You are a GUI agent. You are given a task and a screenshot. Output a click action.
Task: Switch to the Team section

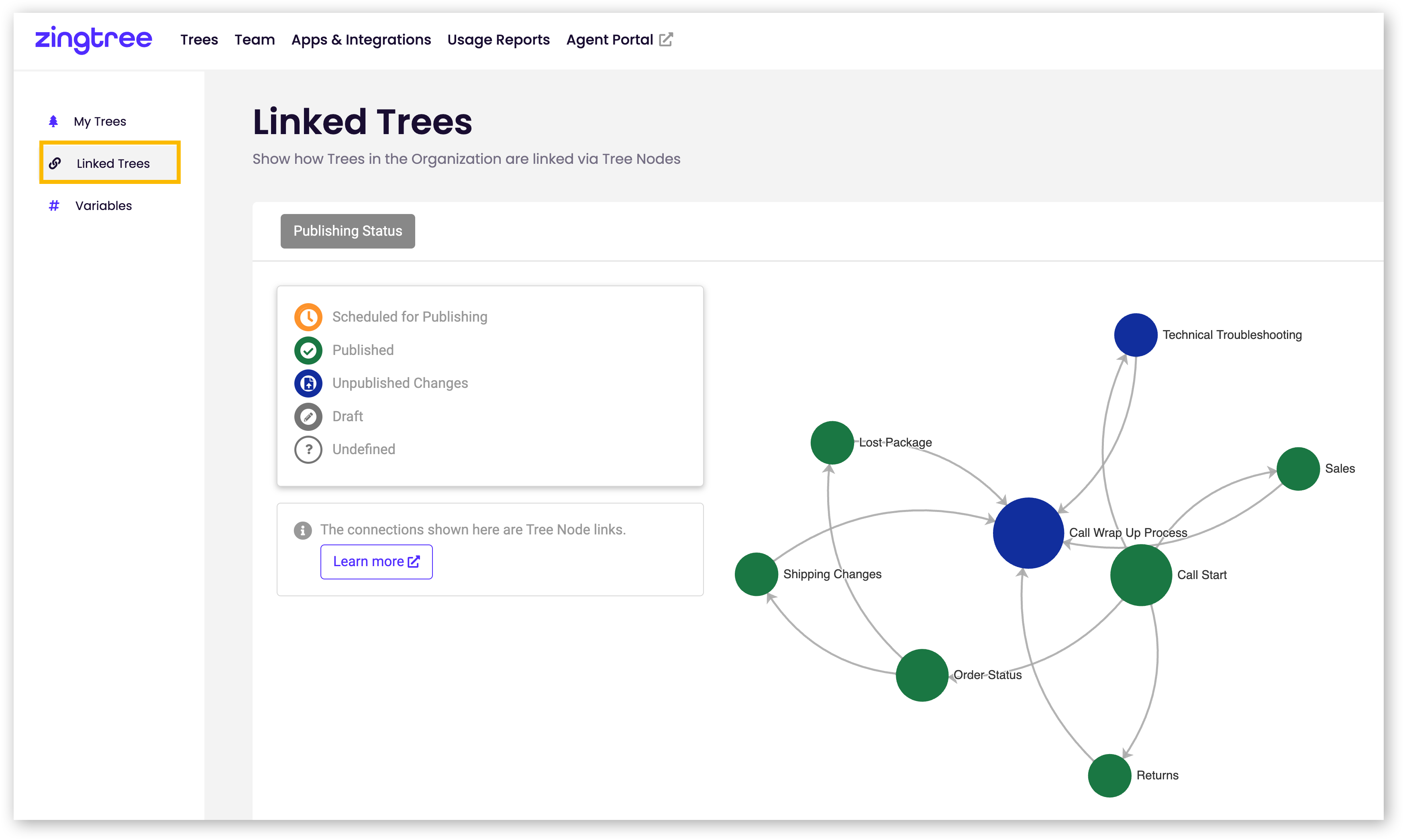coord(254,40)
